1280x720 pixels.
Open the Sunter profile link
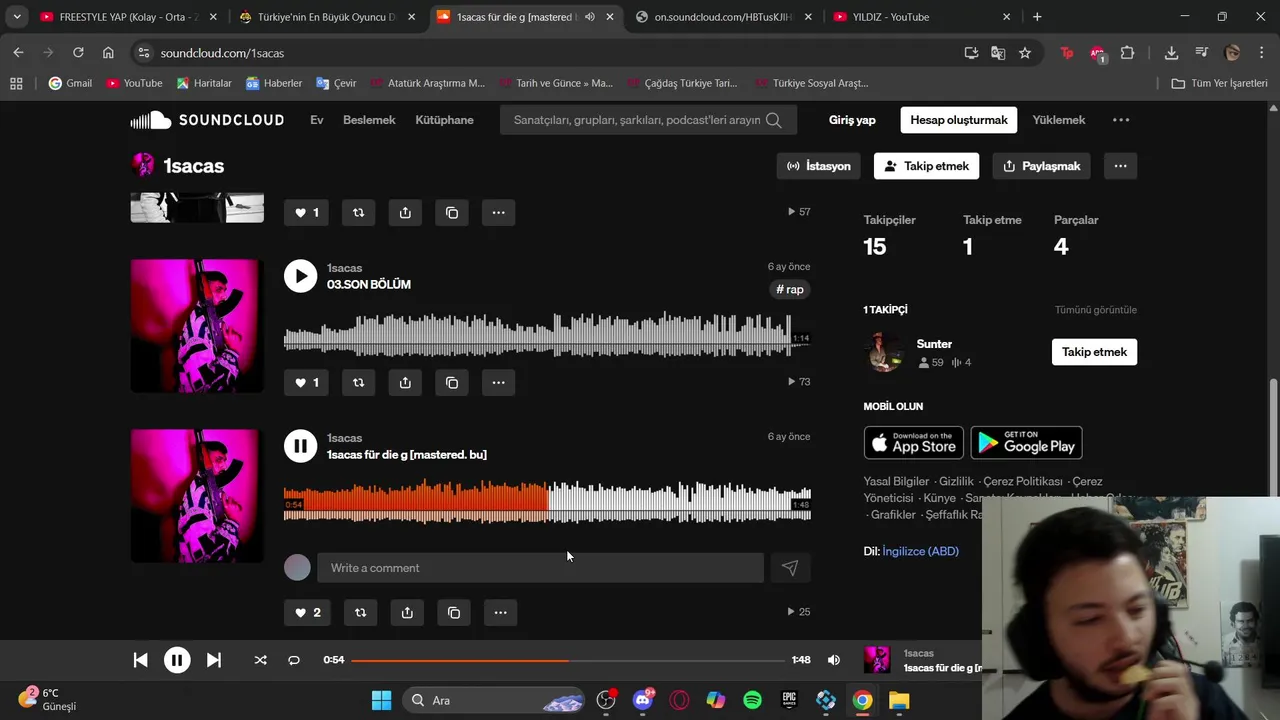coord(934,344)
